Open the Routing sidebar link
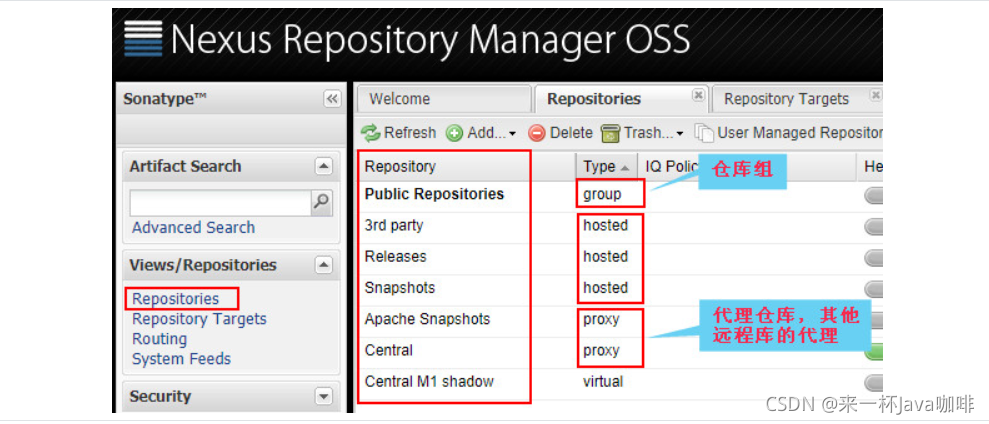This screenshot has width=989, height=424. point(160,339)
